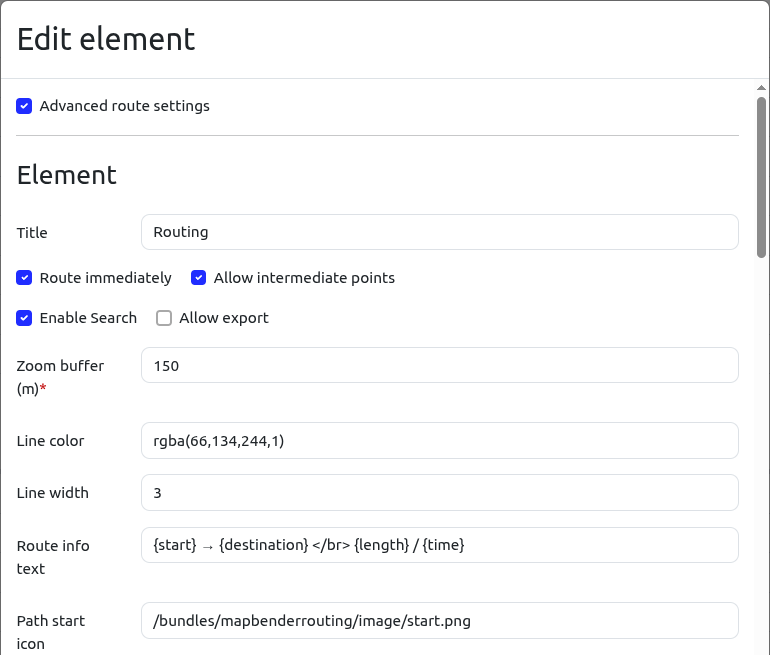Screen dimensions: 770x655
Task: Select the Line color rgba input field
Action: [439, 440]
